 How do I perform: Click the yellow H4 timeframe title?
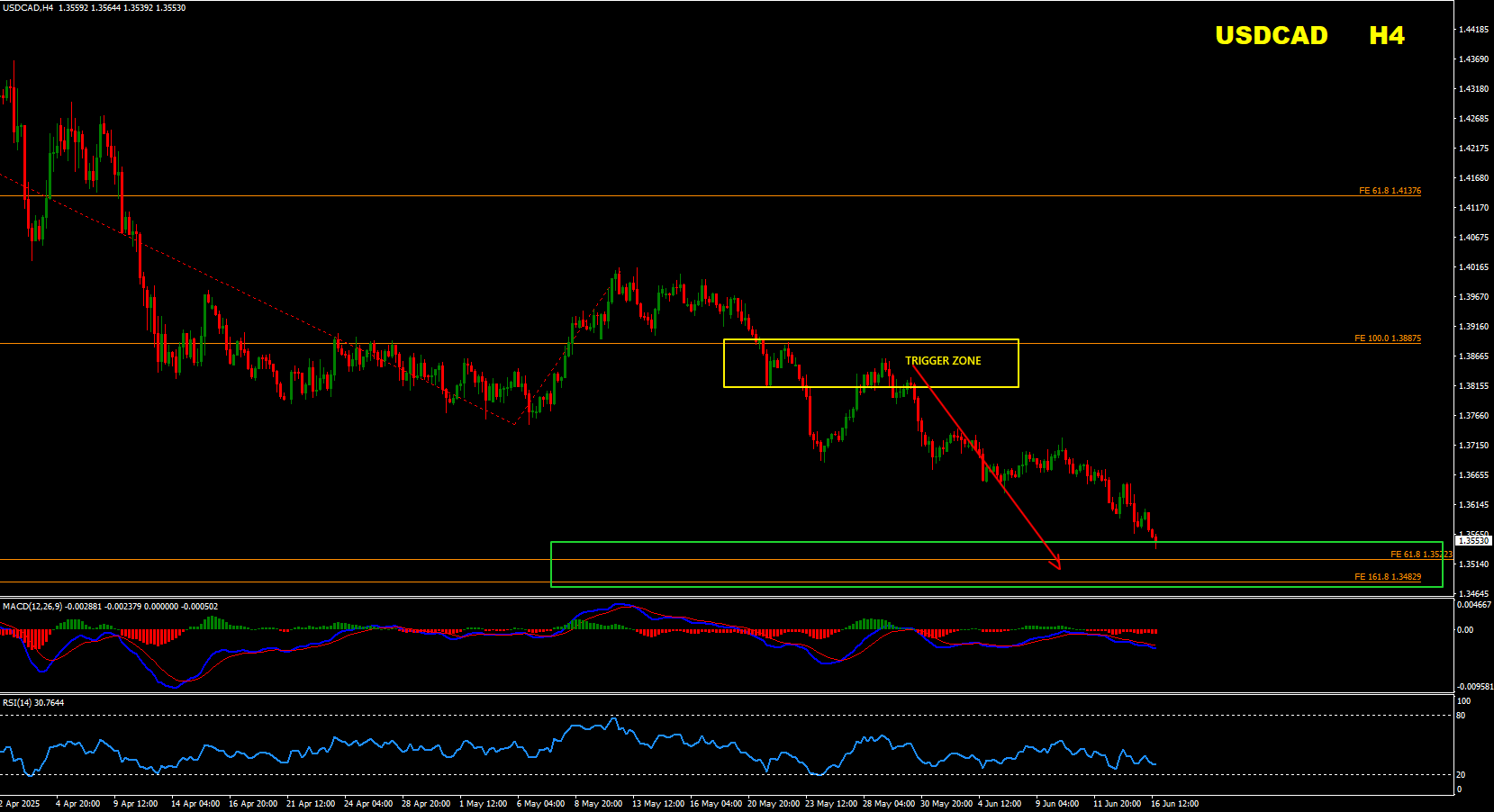(x=1386, y=35)
